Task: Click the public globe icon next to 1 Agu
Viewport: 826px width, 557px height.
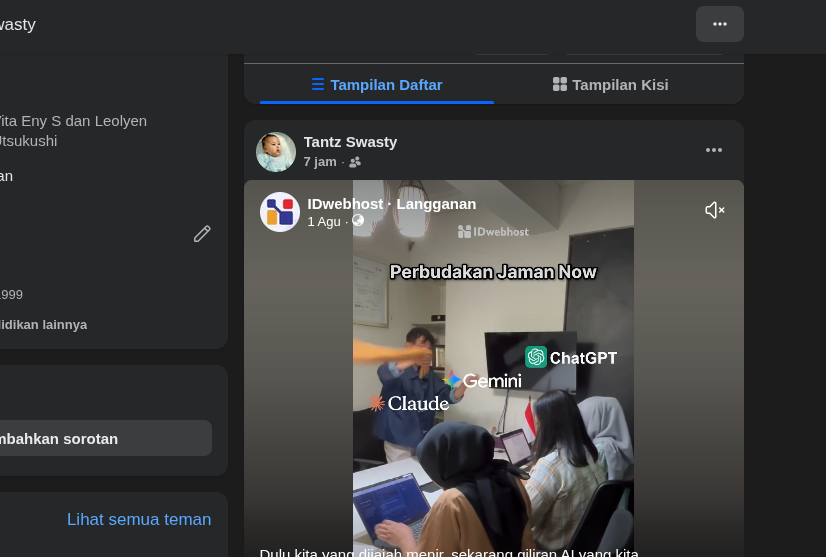Action: (x=358, y=221)
